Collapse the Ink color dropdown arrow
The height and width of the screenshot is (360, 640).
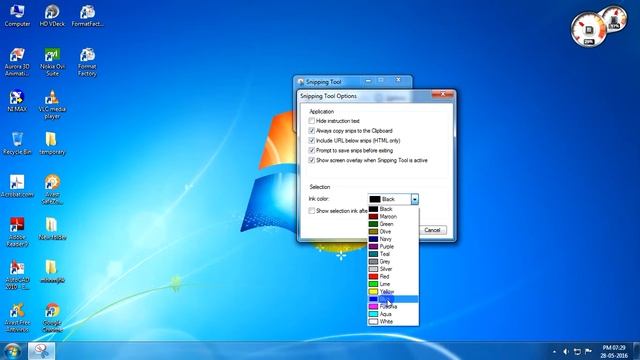[415, 199]
